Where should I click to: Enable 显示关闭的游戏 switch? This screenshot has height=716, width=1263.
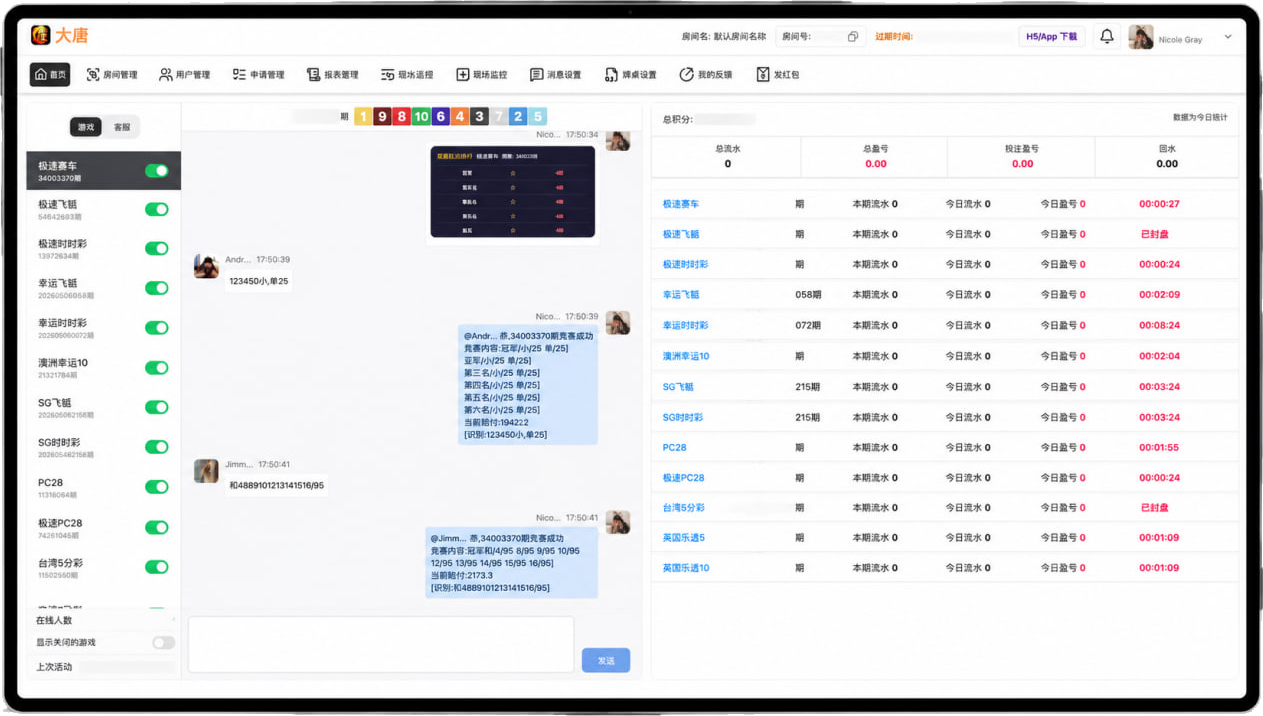point(163,643)
